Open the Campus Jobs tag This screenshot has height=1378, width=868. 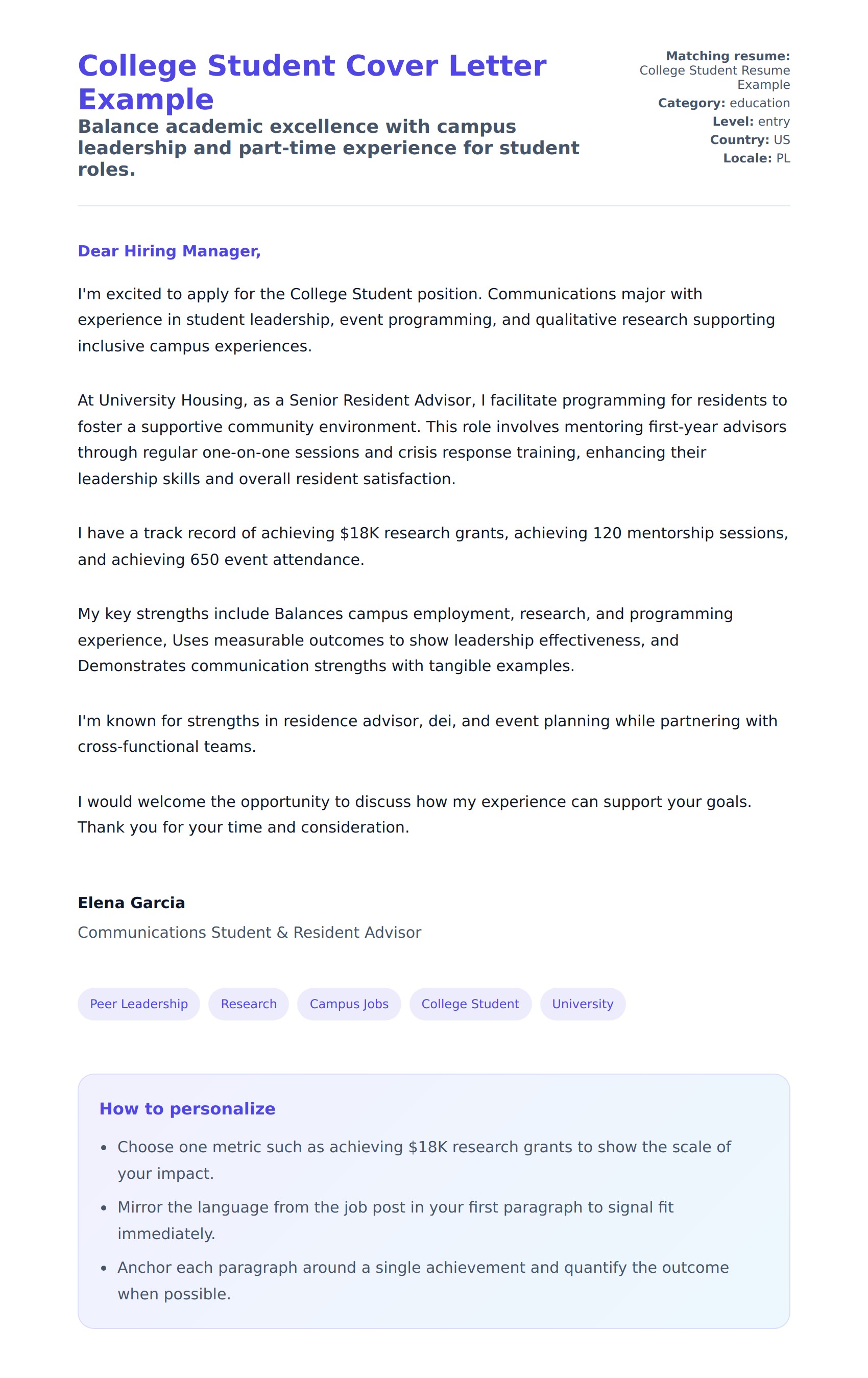click(348, 1004)
